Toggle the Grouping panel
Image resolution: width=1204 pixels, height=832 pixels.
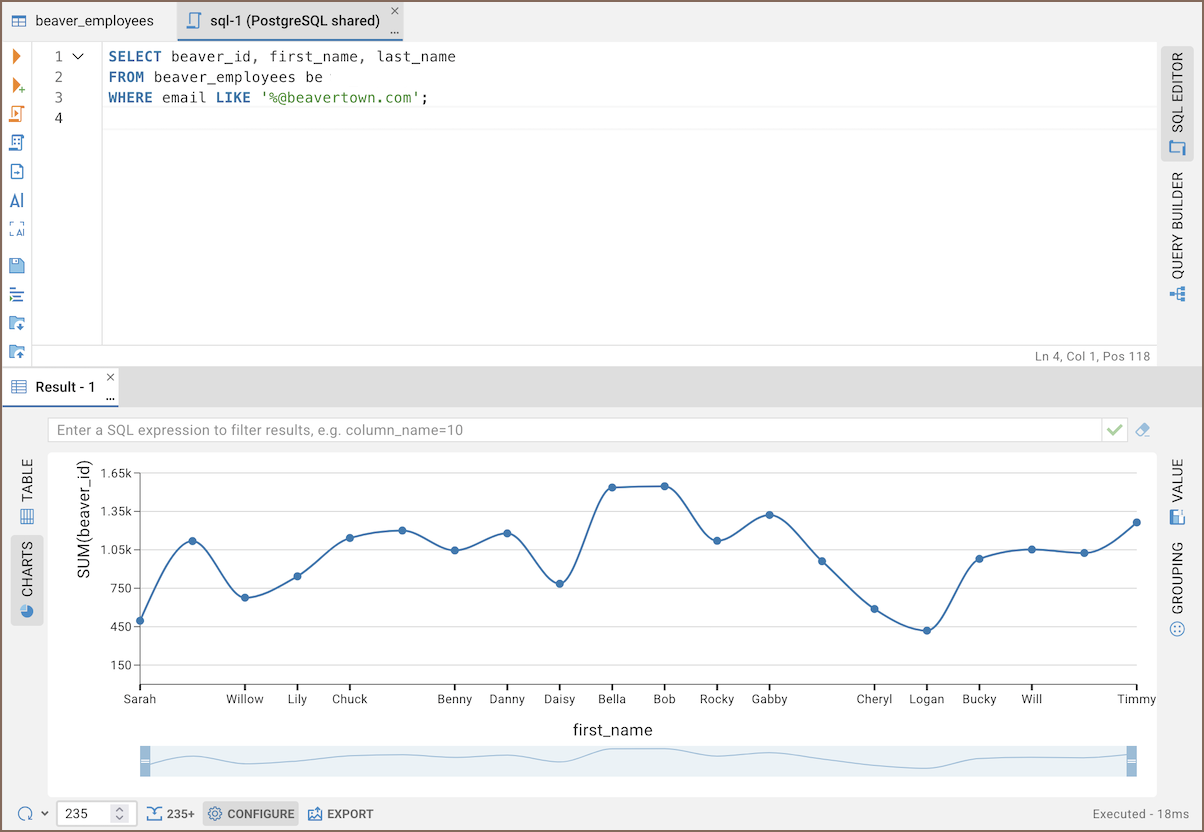pos(1177,590)
